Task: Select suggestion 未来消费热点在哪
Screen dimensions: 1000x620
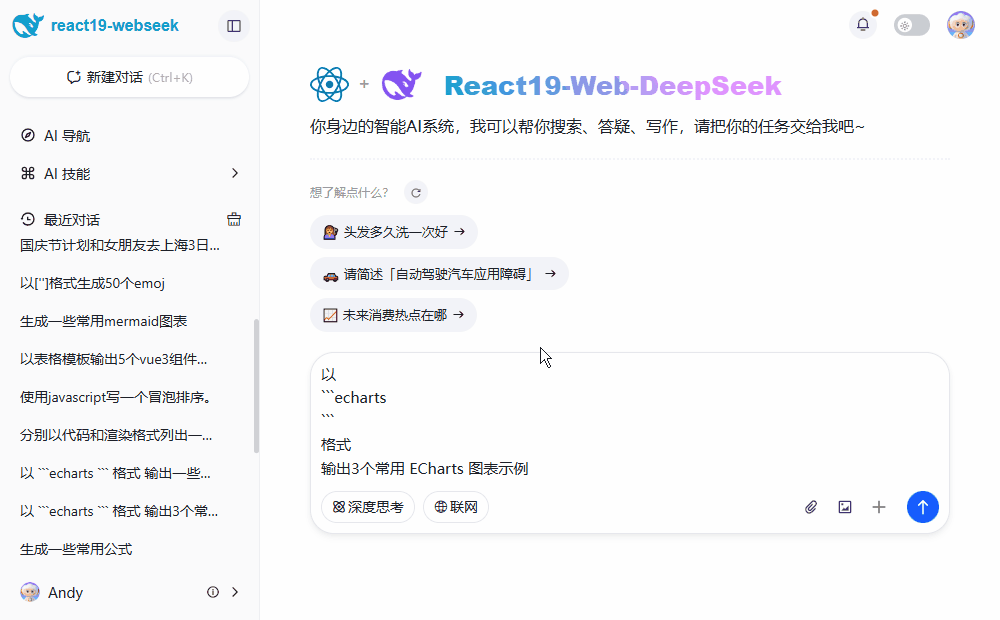Action: point(393,315)
